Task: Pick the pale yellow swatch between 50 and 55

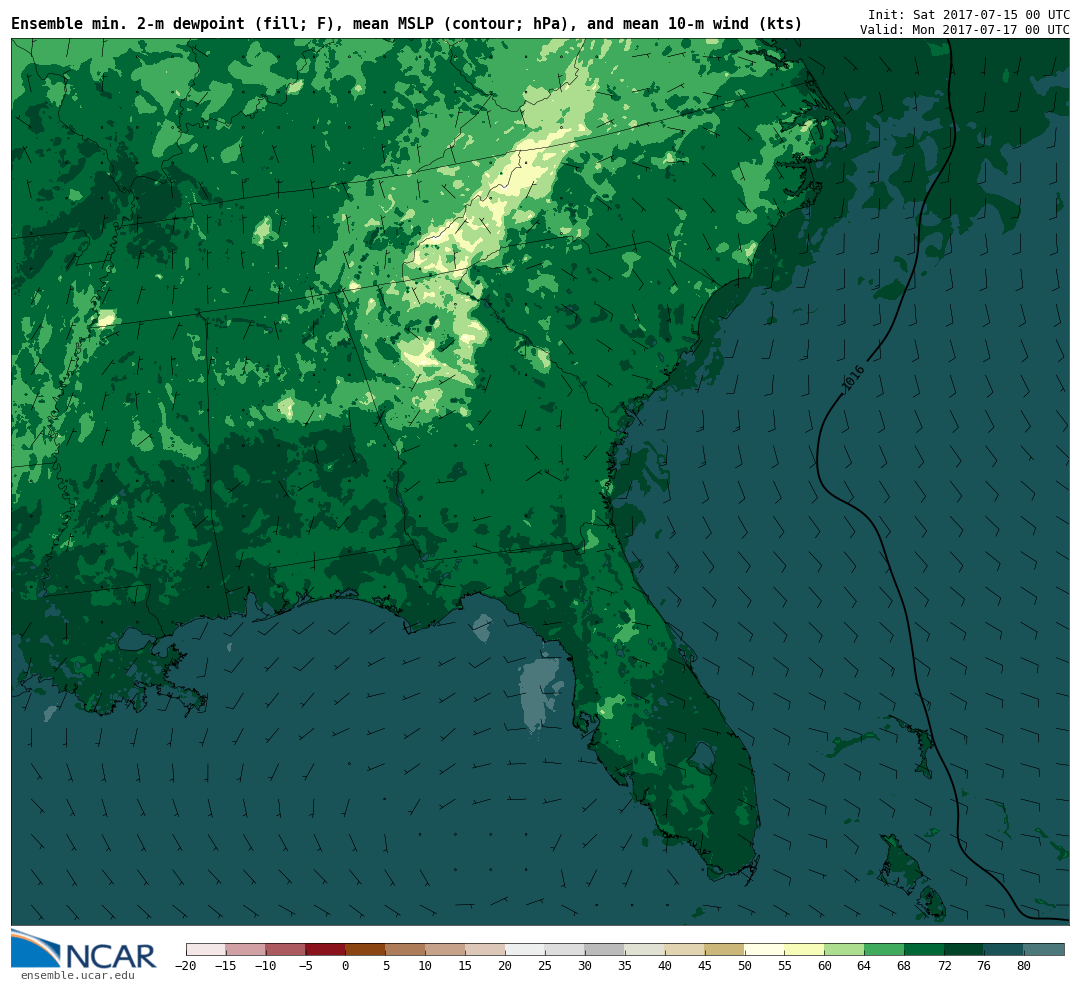Action: pyautogui.click(x=765, y=949)
